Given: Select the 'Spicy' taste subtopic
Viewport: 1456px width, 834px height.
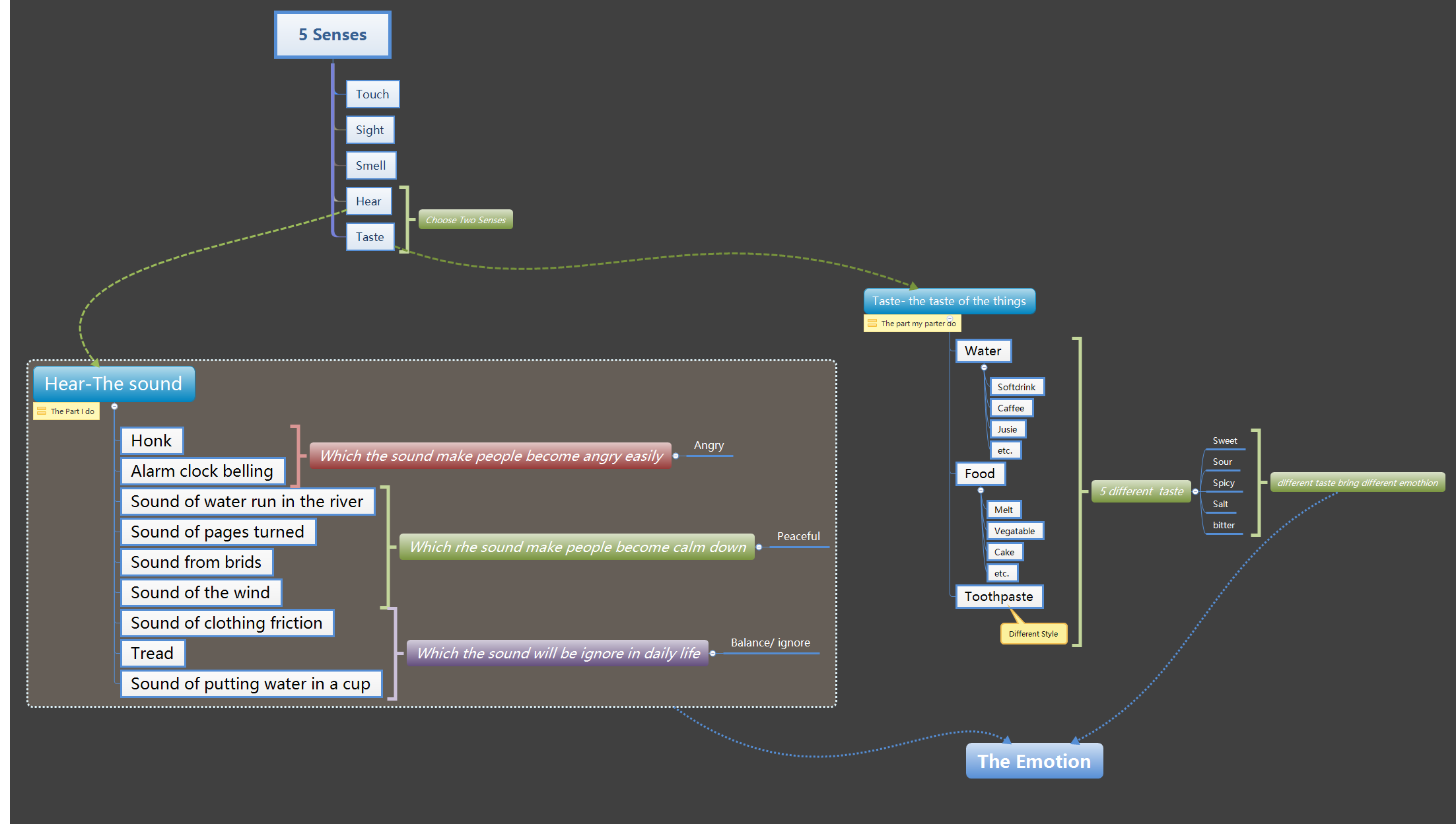Looking at the screenshot, I should (x=1223, y=483).
